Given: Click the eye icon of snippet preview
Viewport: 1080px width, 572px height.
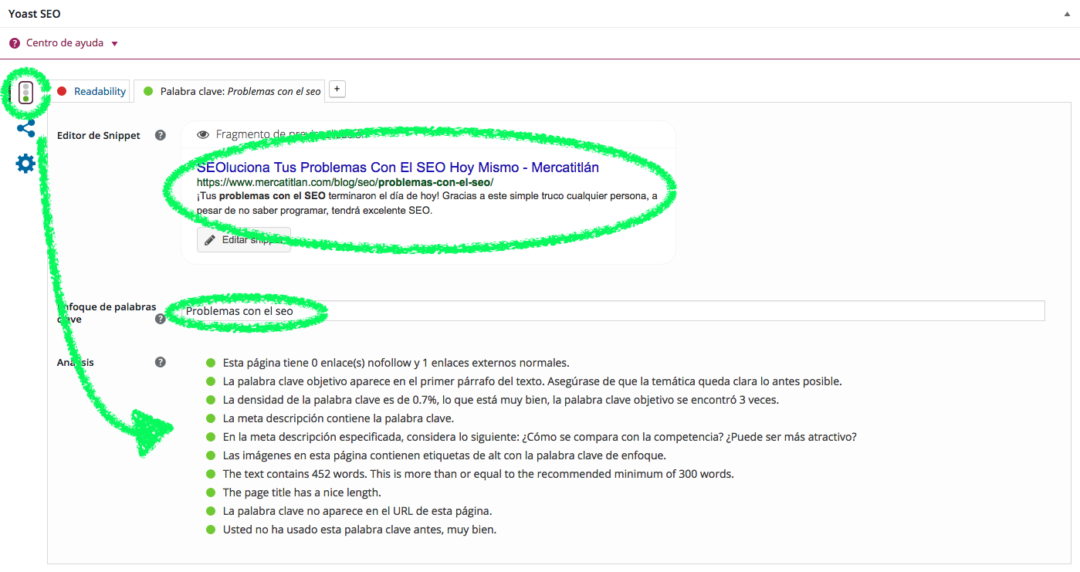Looking at the screenshot, I should [202, 134].
